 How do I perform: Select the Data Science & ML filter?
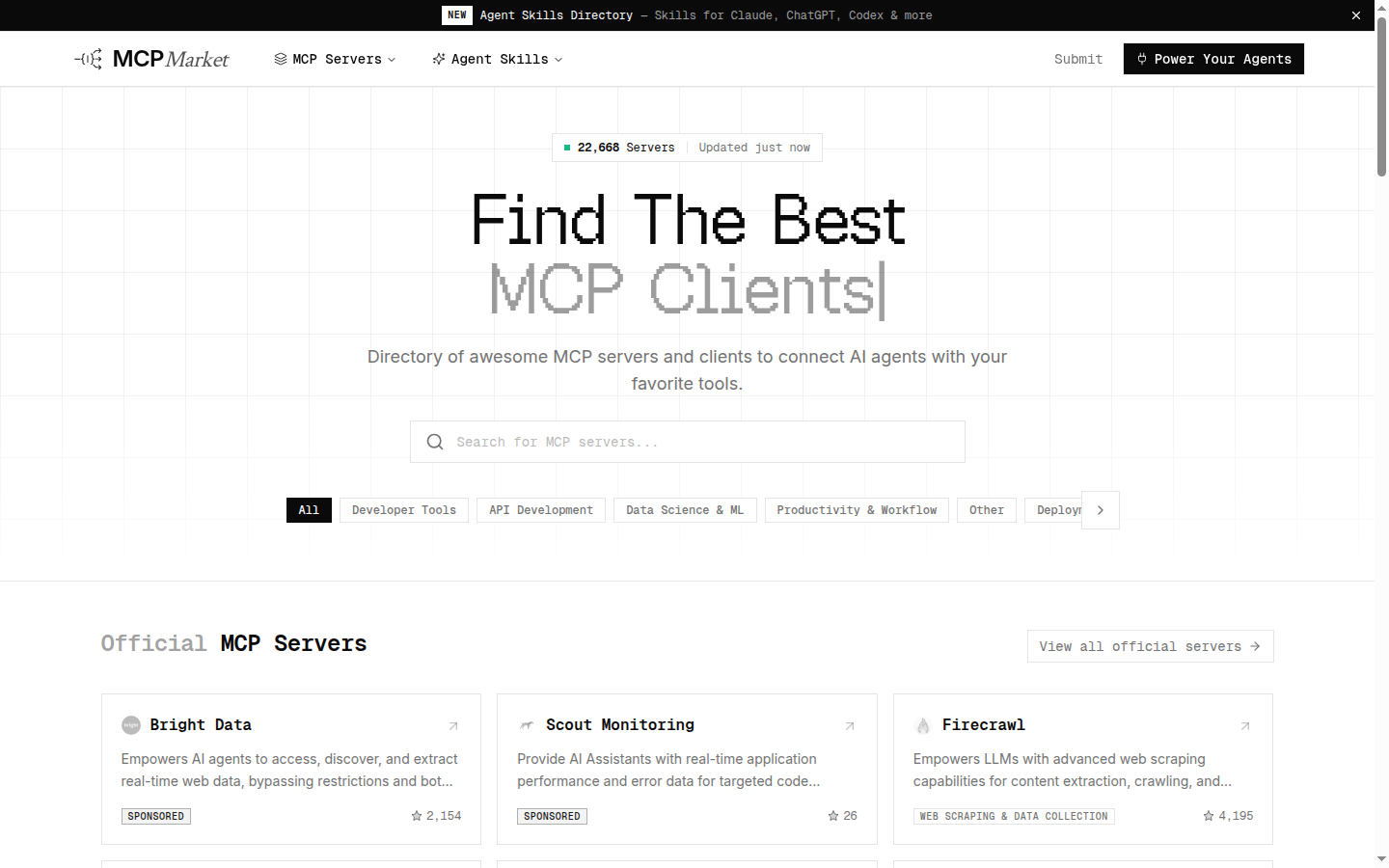[684, 510]
